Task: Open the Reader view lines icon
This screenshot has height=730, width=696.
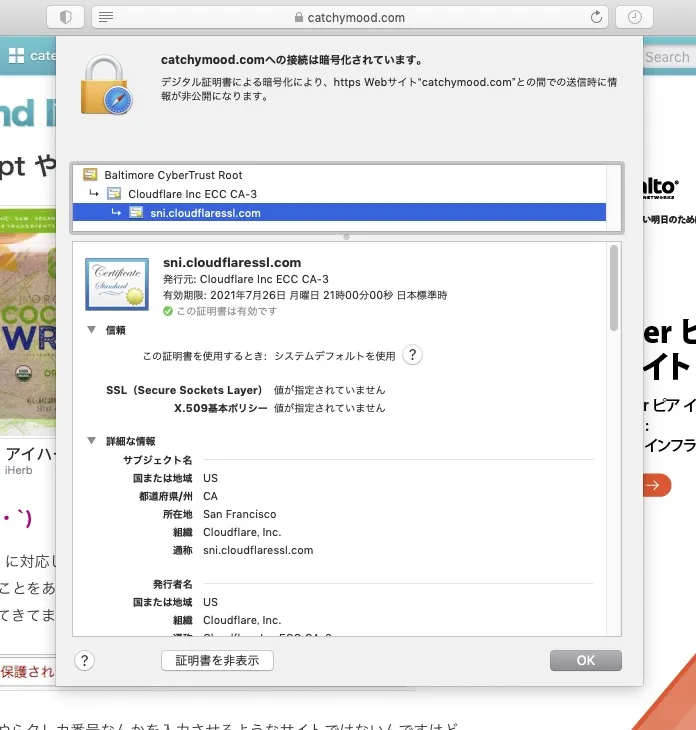Action: click(106, 17)
